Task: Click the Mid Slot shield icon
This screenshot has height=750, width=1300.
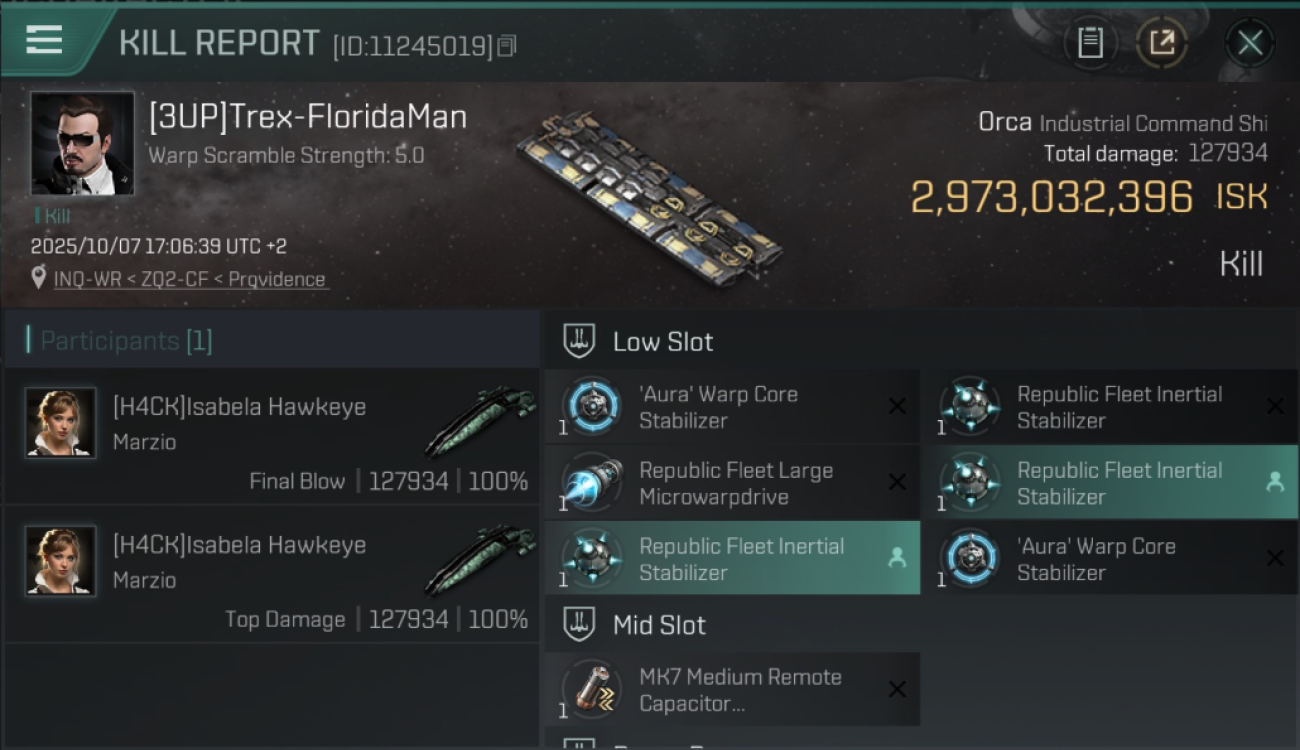Action: click(579, 625)
